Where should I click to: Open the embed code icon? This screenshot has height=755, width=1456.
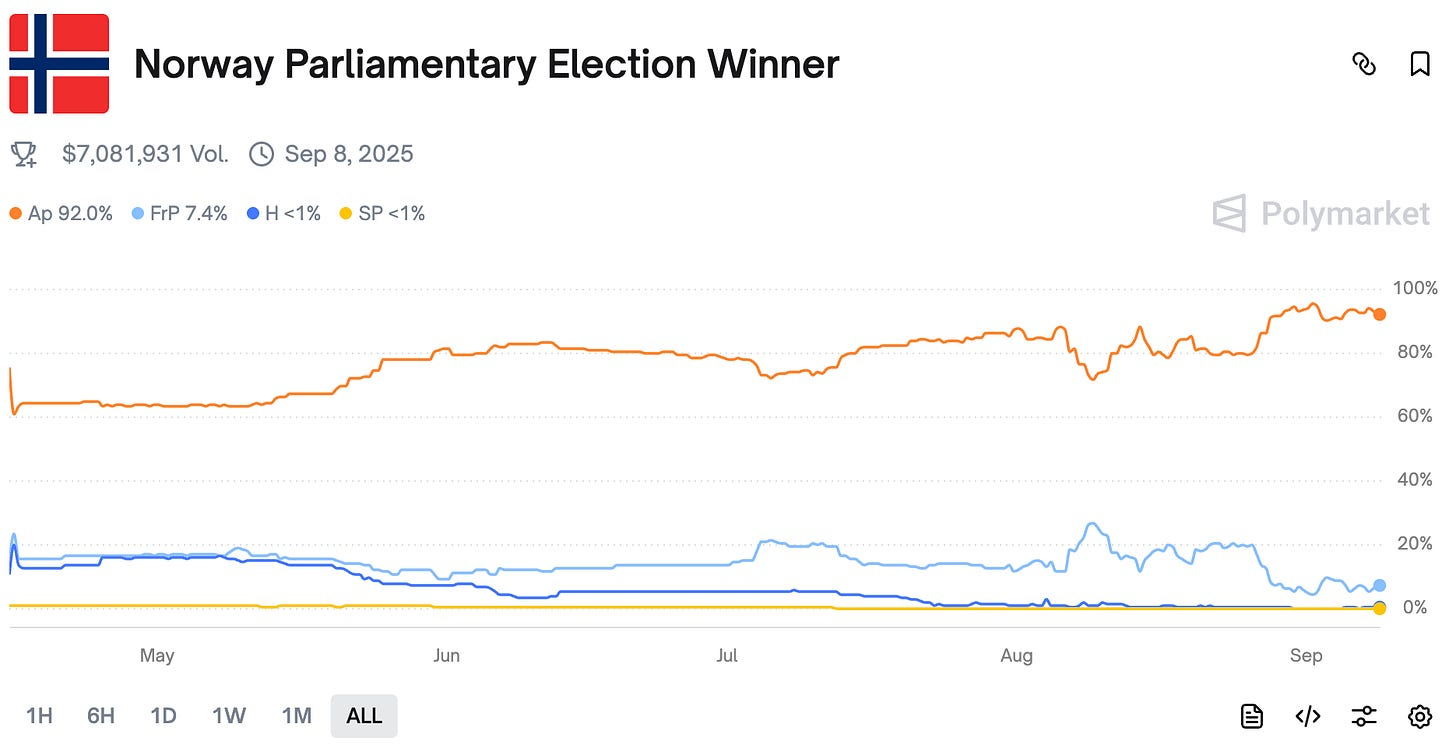1308,716
